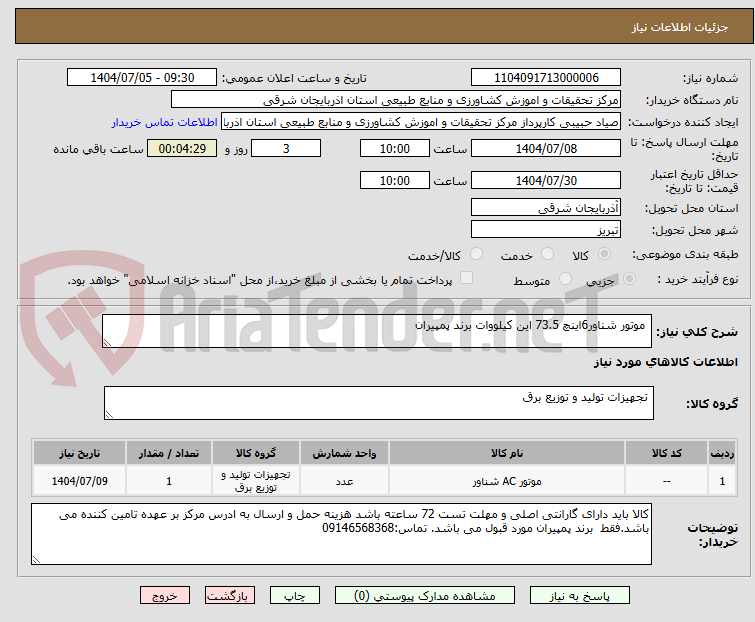755x622 pixels.
Task: Select the خدمت radio button
Action: tap(547, 254)
